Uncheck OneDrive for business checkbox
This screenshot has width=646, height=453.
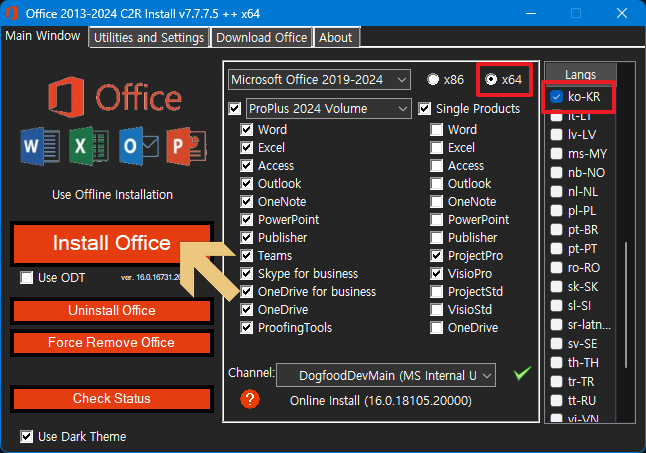(x=246, y=292)
